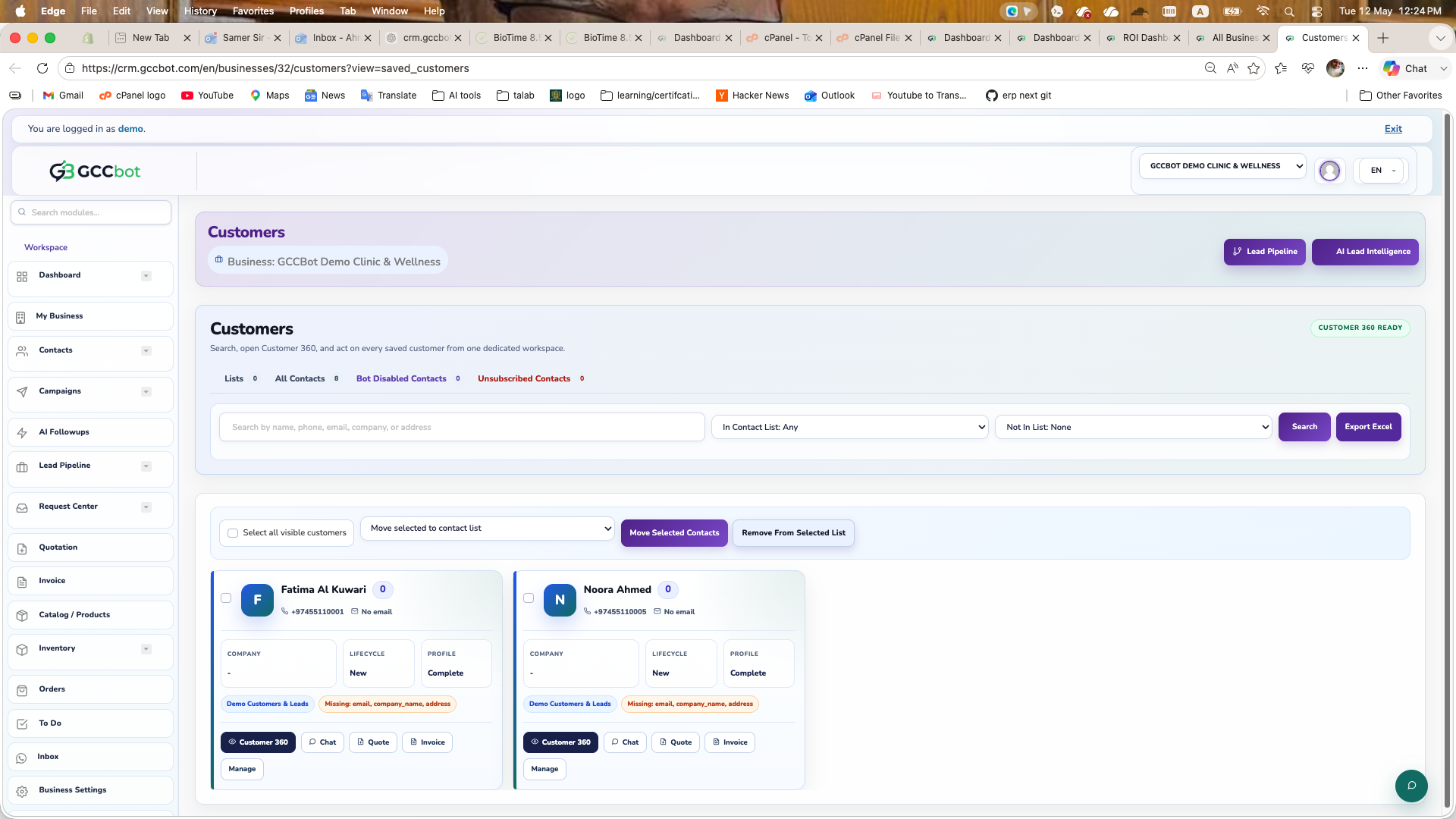The width and height of the screenshot is (1456, 819).
Task: Open the floating chat bubble icon
Action: 1411,786
